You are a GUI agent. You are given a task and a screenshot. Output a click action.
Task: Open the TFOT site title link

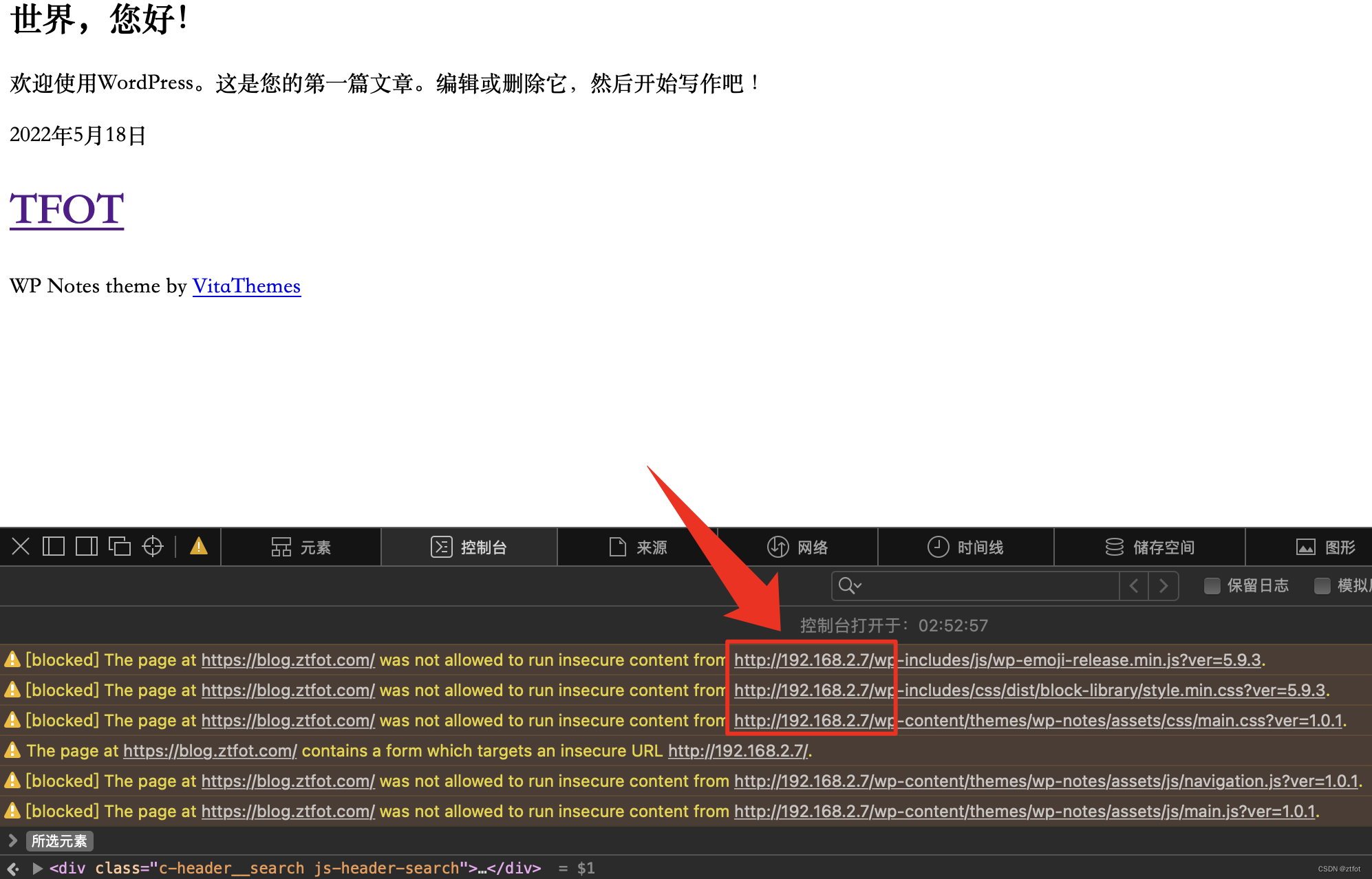point(67,209)
